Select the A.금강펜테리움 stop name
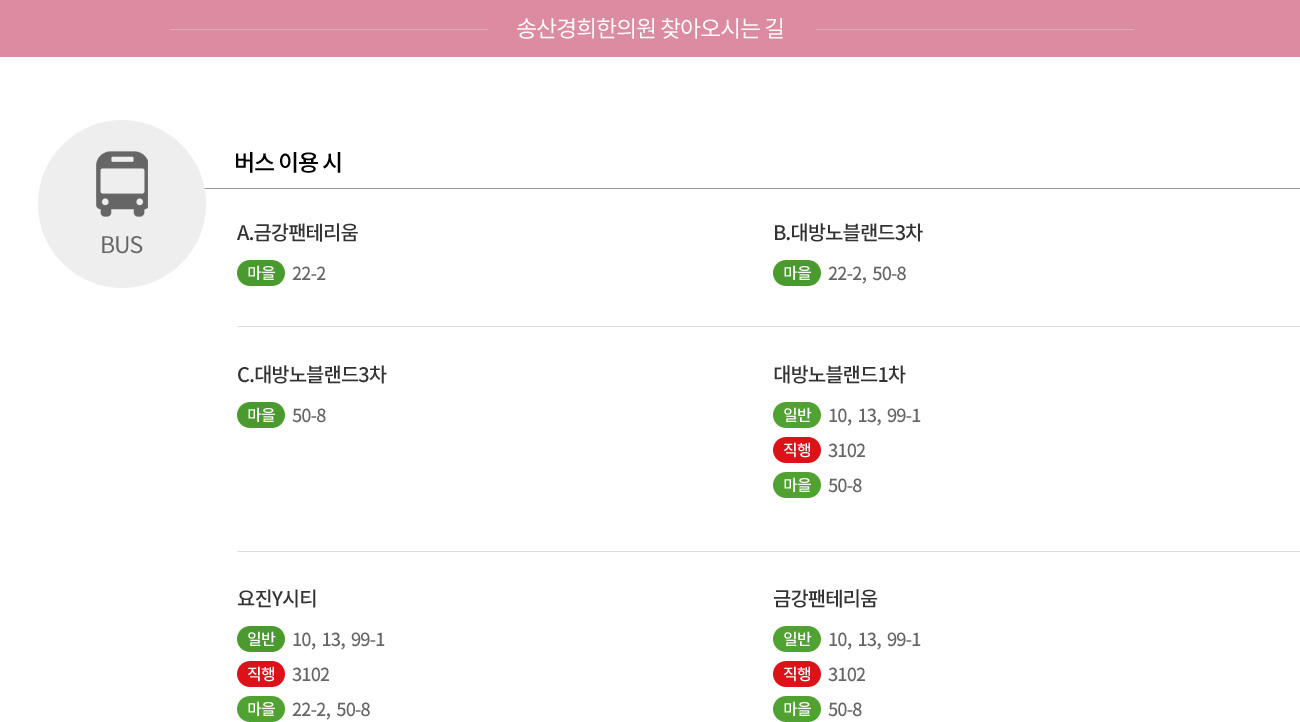 click(297, 233)
